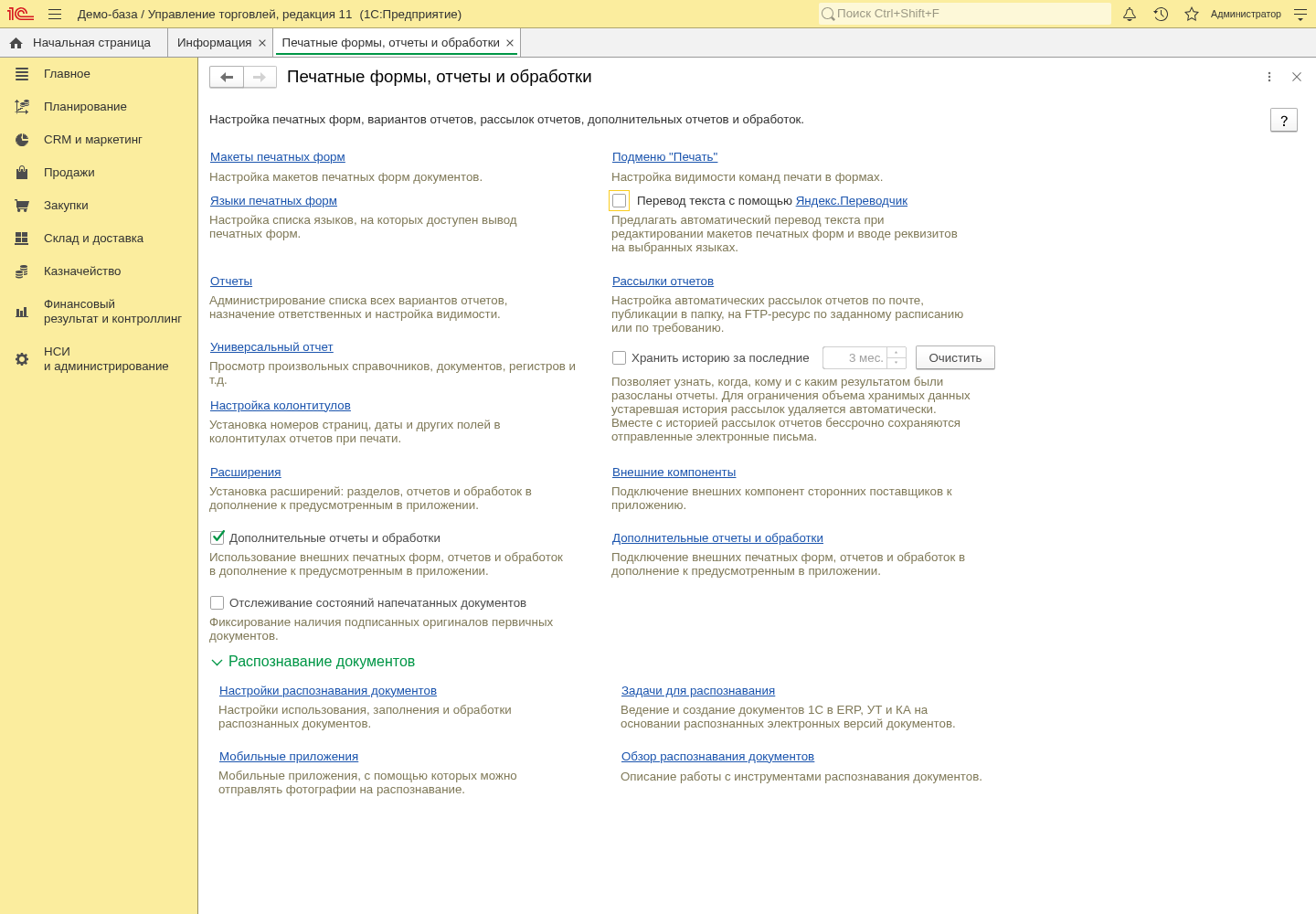Toggle Хранить историю за последние checkbox
This screenshot has height=914, width=1316.
(620, 358)
